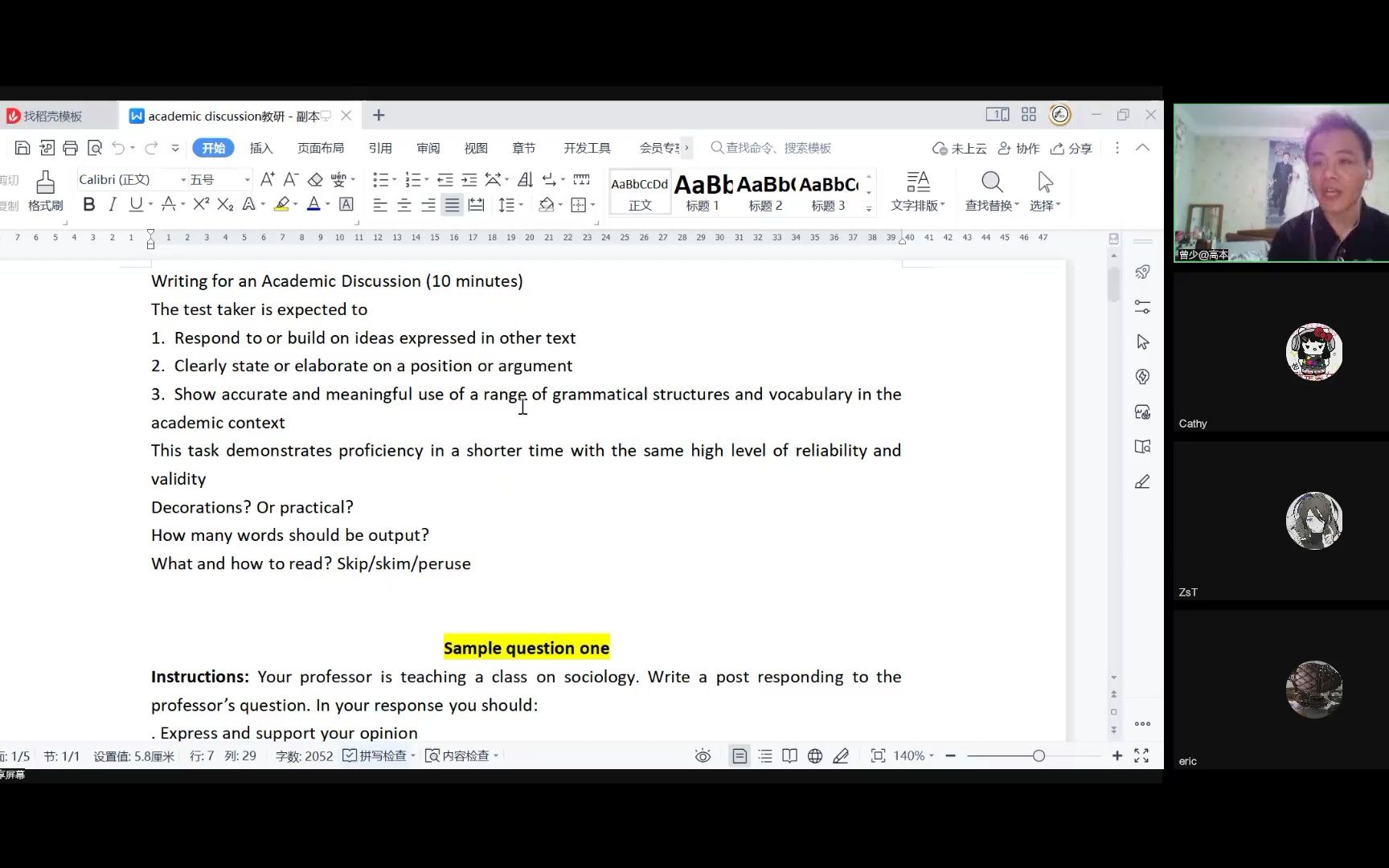Switch to the 插入 ribbon tab
This screenshot has height=868, width=1389.
(x=260, y=148)
